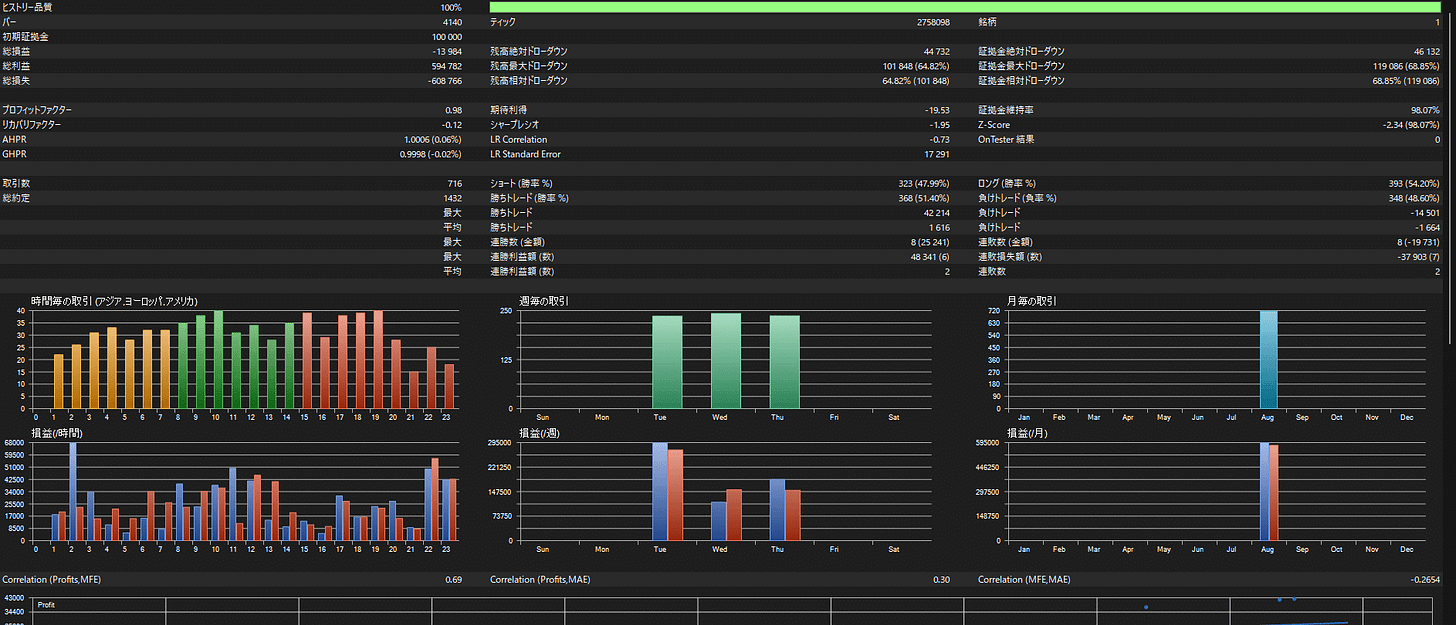This screenshot has height=625, width=1456.
Task: Click the 'OnTester 結果' label
Action: (1006, 140)
